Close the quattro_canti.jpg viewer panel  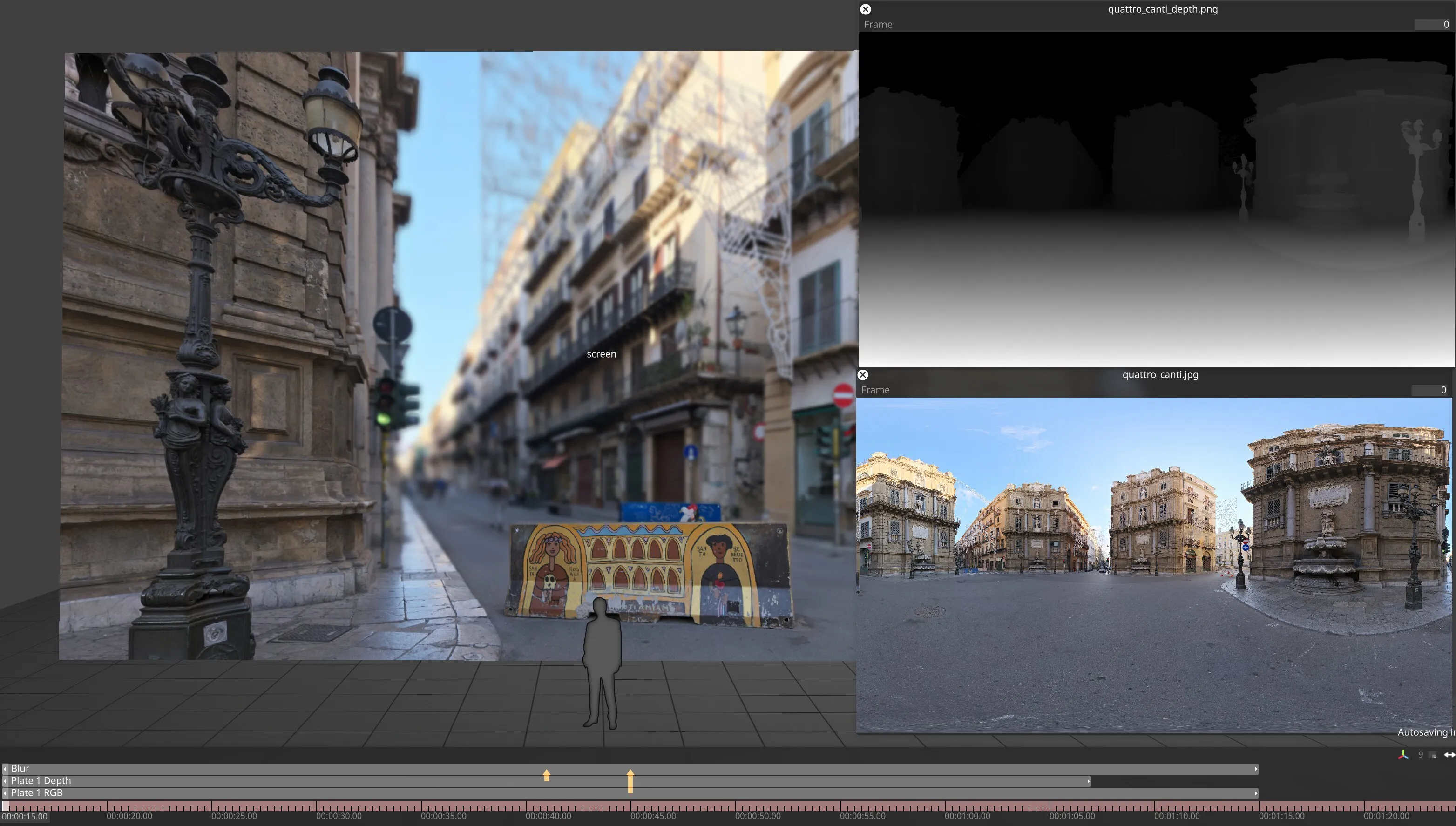(862, 374)
